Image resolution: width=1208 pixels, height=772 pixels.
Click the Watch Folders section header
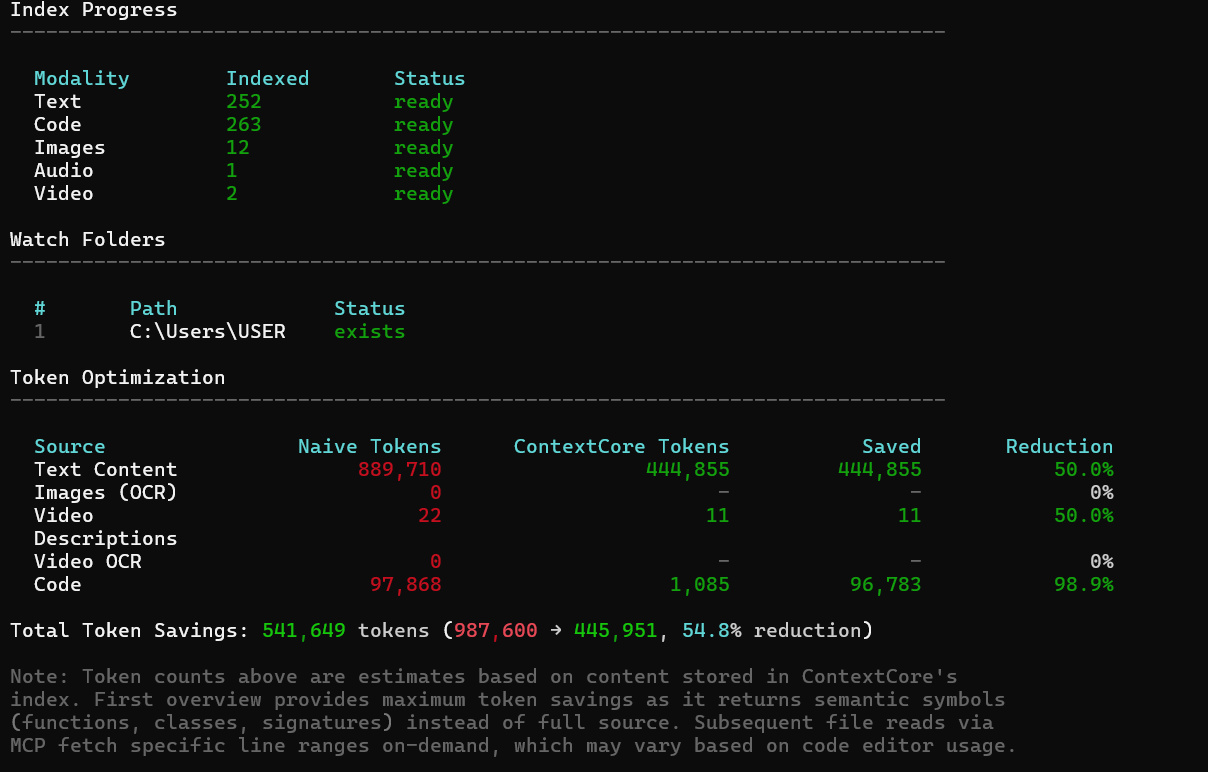87,239
